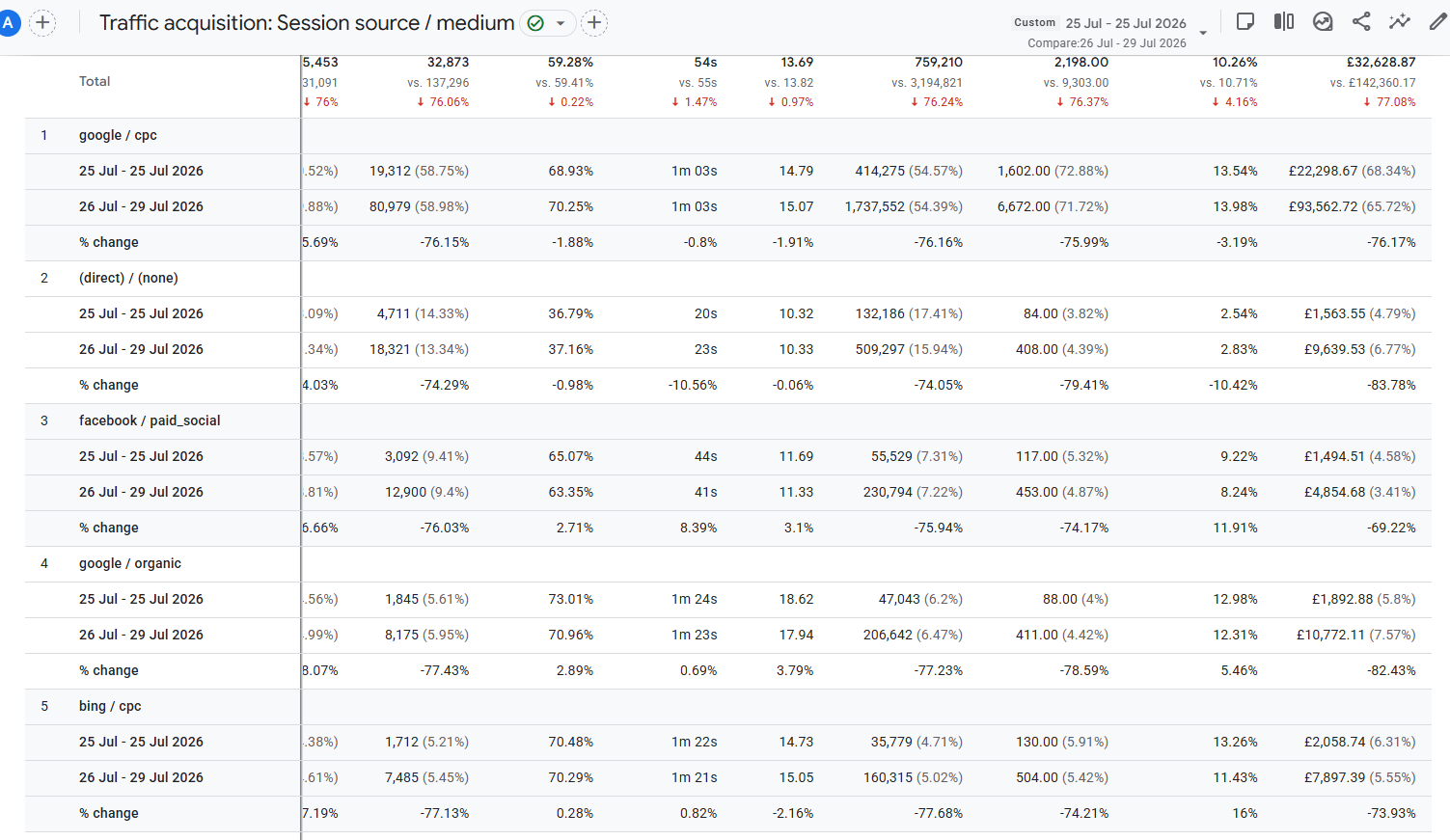Add a new comparison with the plus icon
Image resolution: width=1450 pixels, height=840 pixels.
(42, 22)
